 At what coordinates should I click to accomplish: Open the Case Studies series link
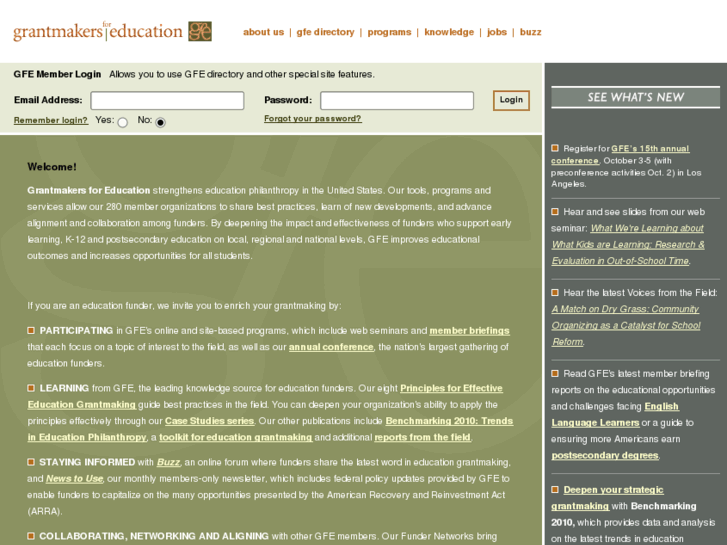click(x=210, y=421)
